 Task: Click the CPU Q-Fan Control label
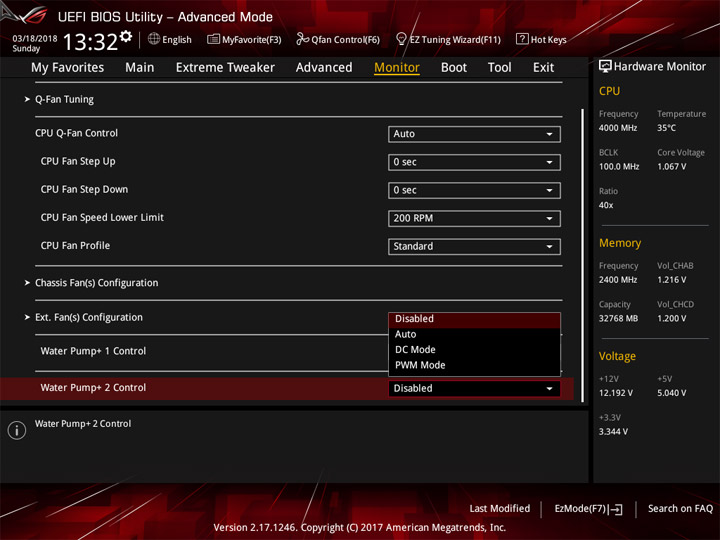pos(76,133)
